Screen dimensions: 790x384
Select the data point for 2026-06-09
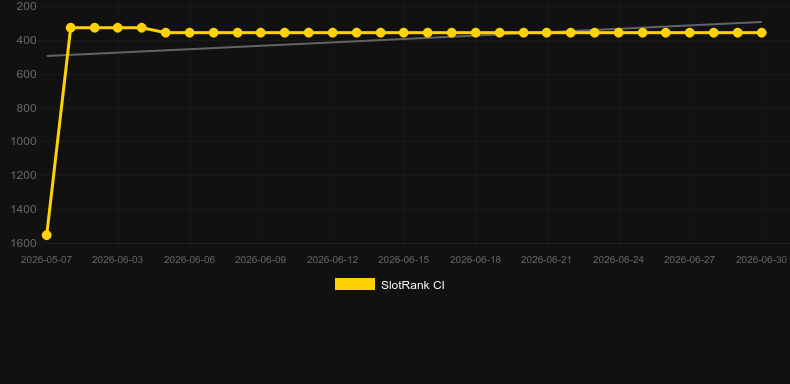pos(260,33)
